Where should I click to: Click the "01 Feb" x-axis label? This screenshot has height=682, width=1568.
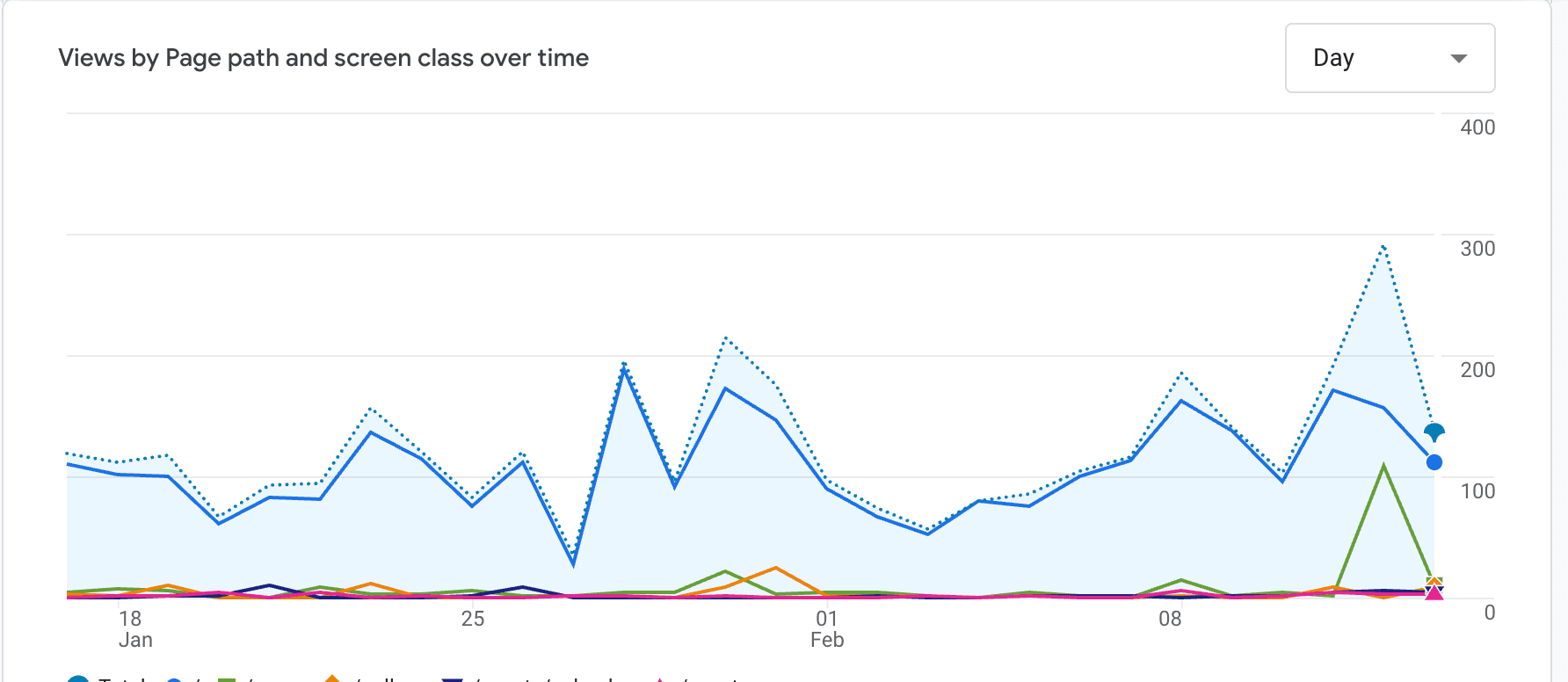tap(826, 628)
